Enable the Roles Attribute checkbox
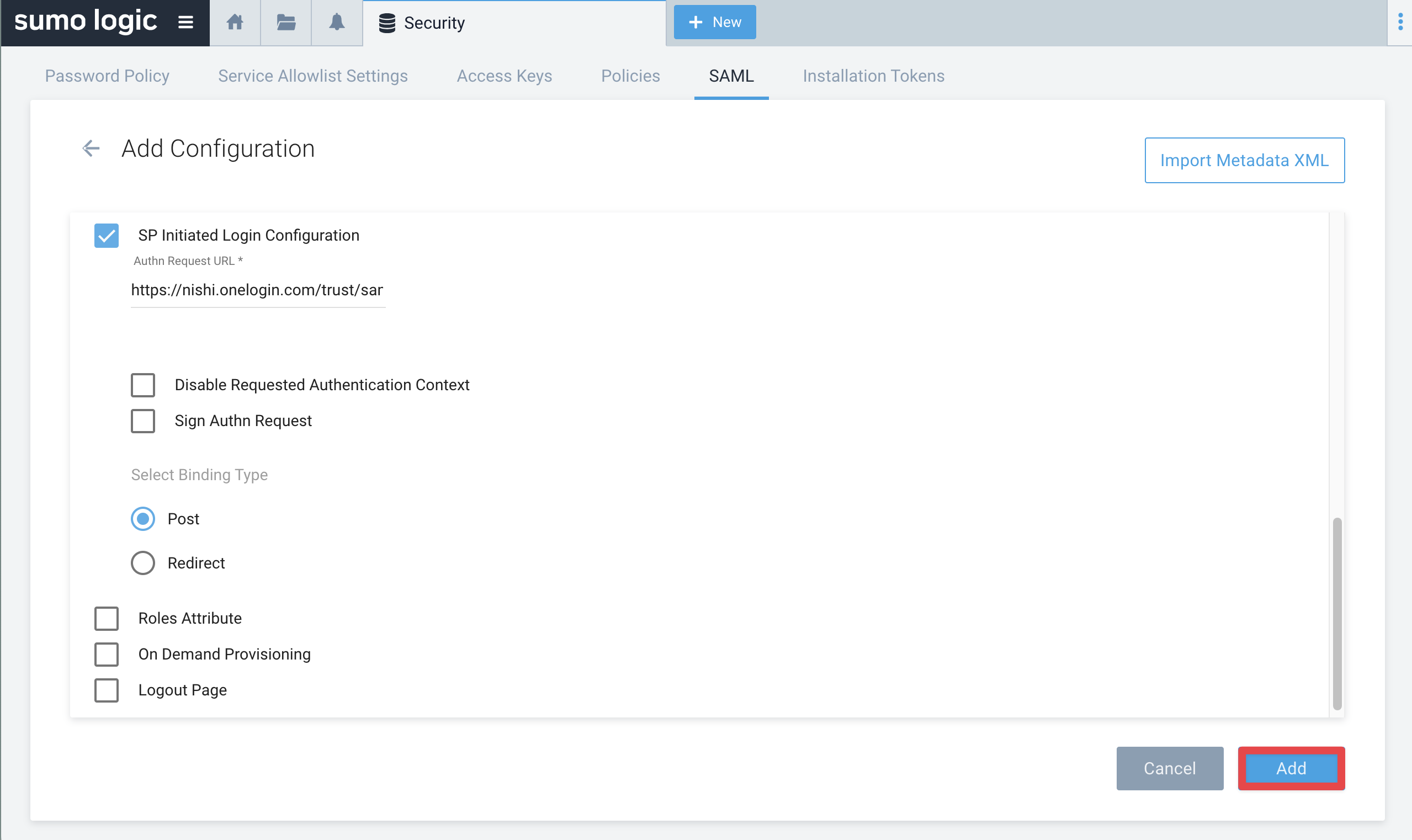 click(107, 619)
